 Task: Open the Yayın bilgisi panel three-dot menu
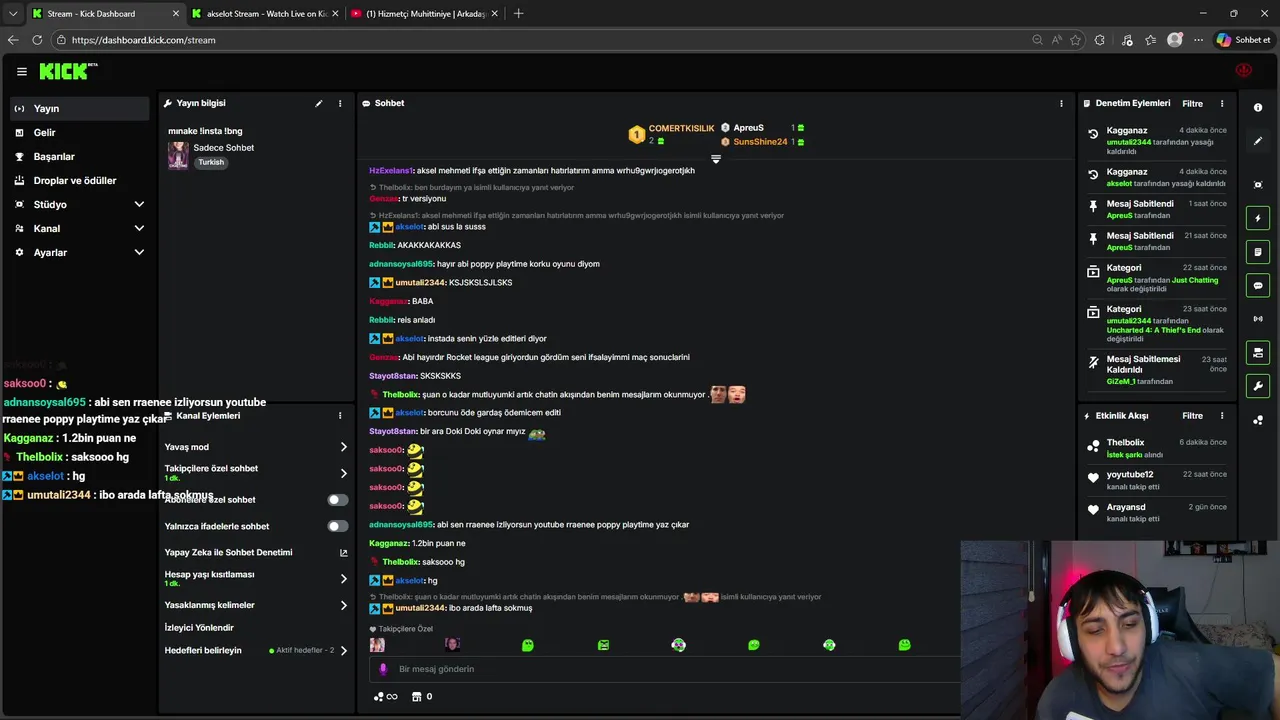pos(340,103)
